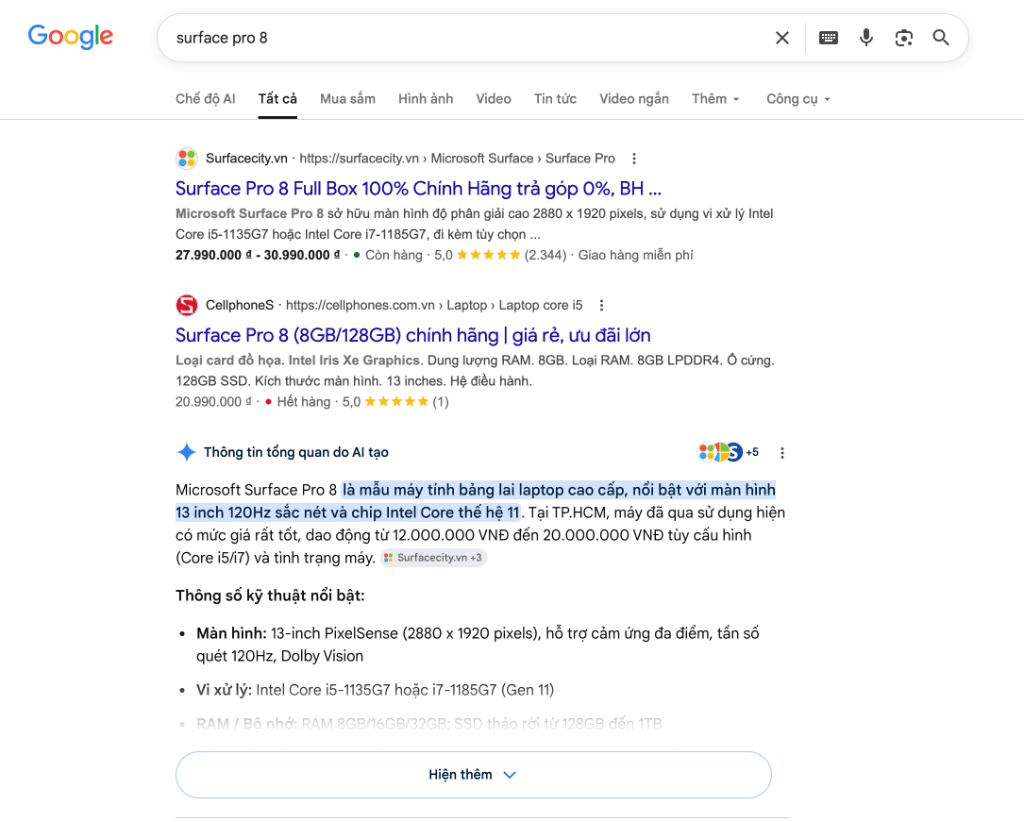Screen dimensions: 1024x822
Task: Click the CellphoneS '5,0' rating with (1) review
Action: click(396, 402)
